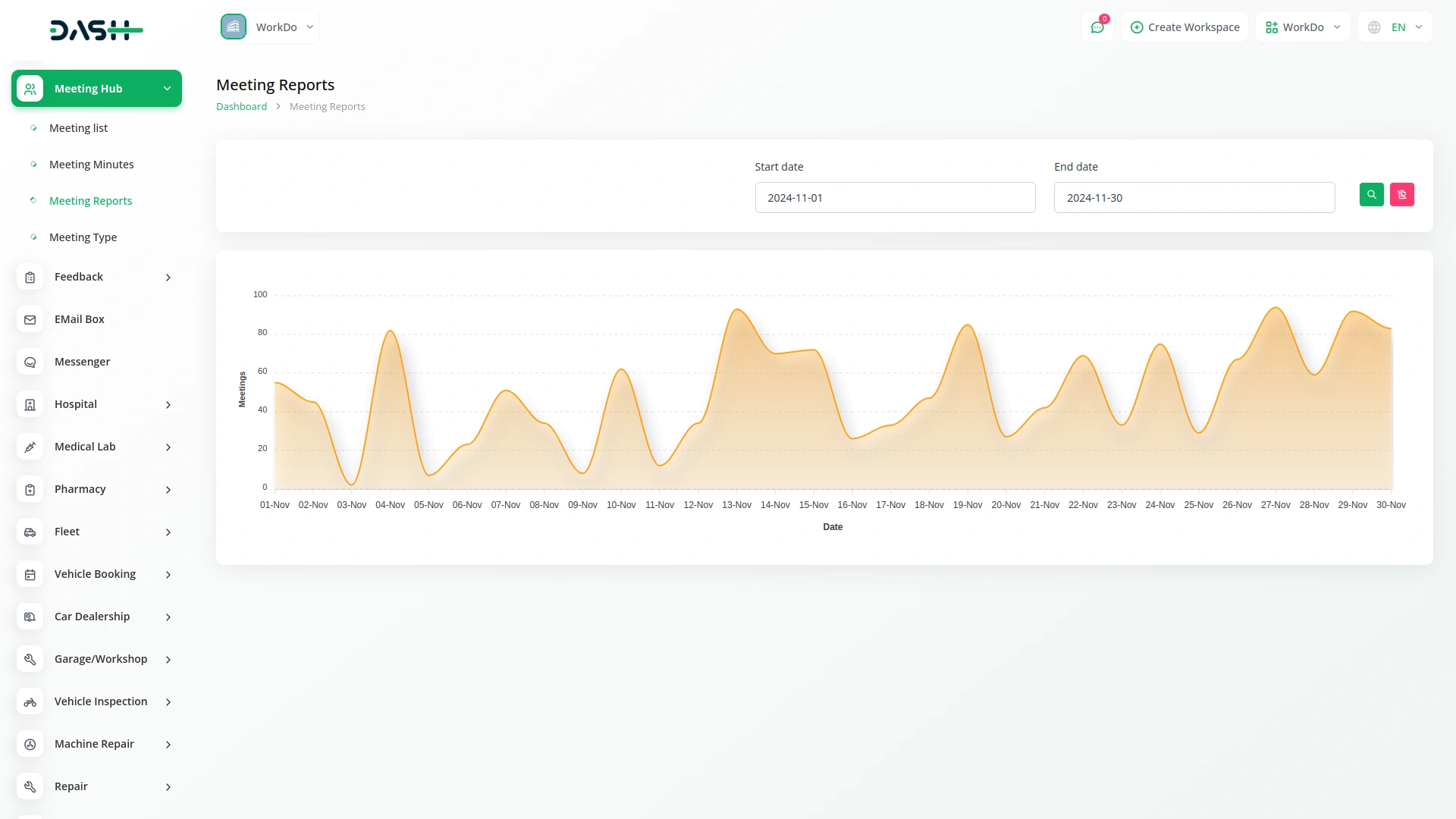Expand the Feedback submenu arrow
This screenshot has width=1456, height=819.
click(168, 278)
